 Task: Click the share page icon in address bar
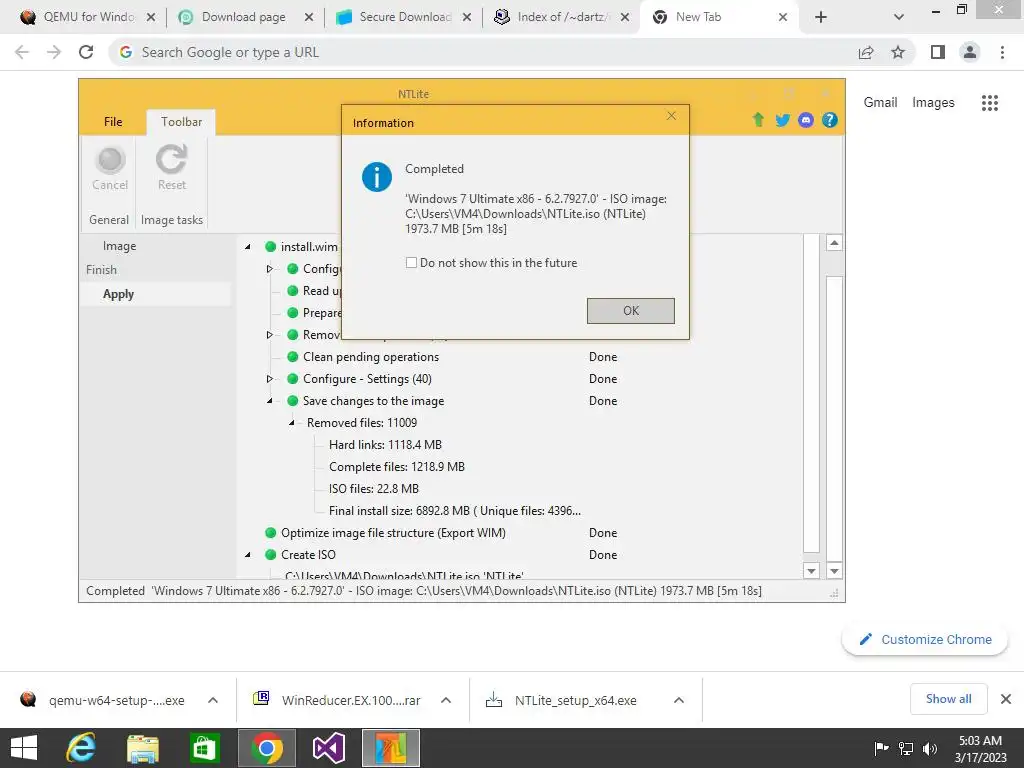click(866, 52)
